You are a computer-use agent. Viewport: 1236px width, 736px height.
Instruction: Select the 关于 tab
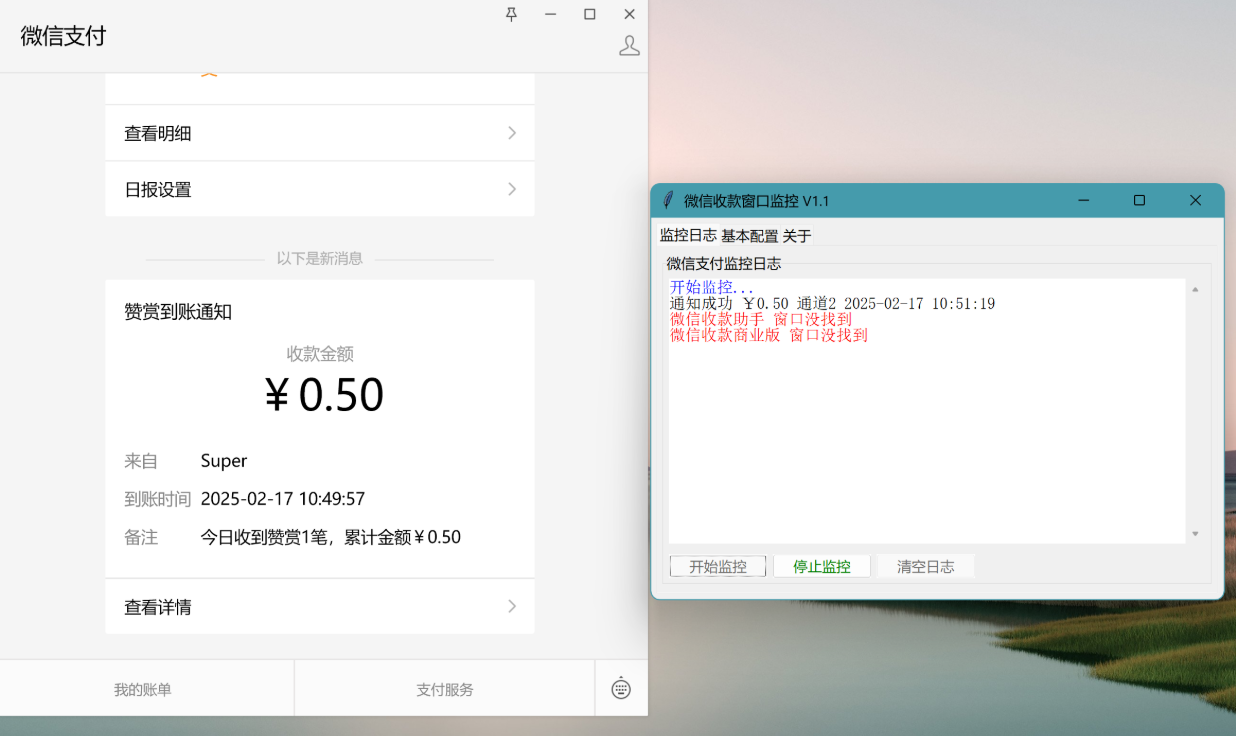tap(797, 236)
